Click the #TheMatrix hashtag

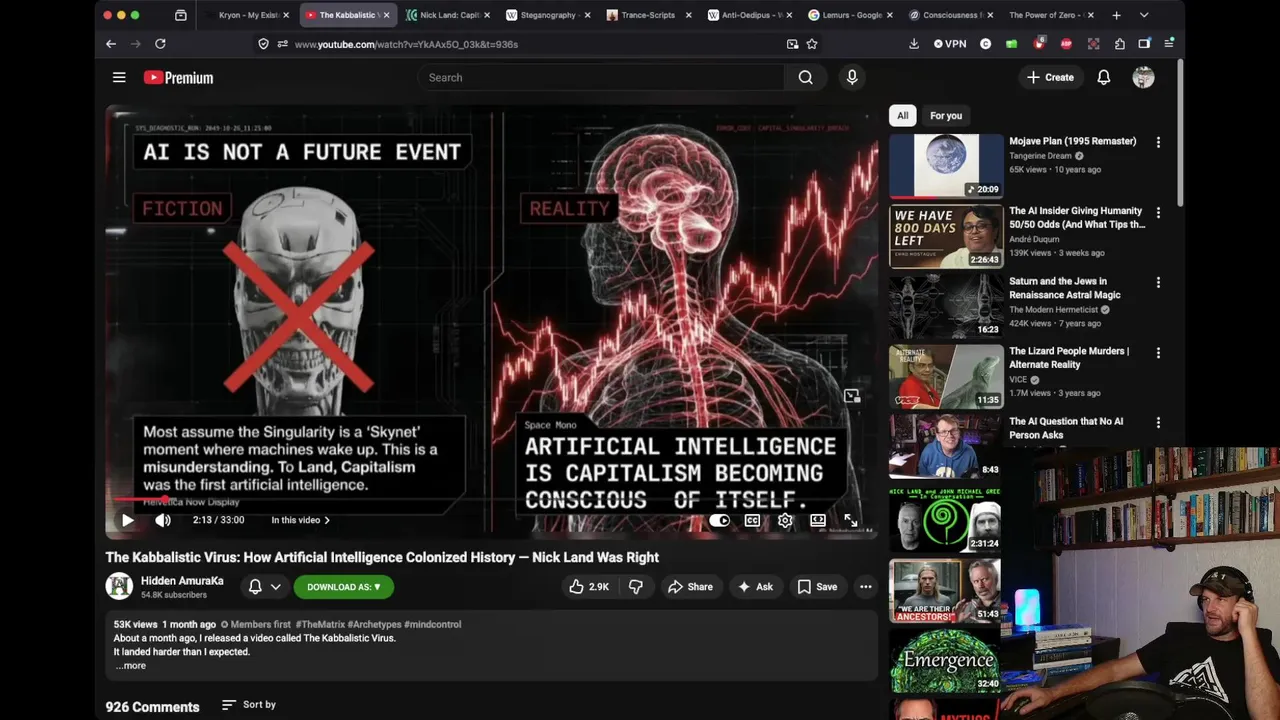coord(319,624)
